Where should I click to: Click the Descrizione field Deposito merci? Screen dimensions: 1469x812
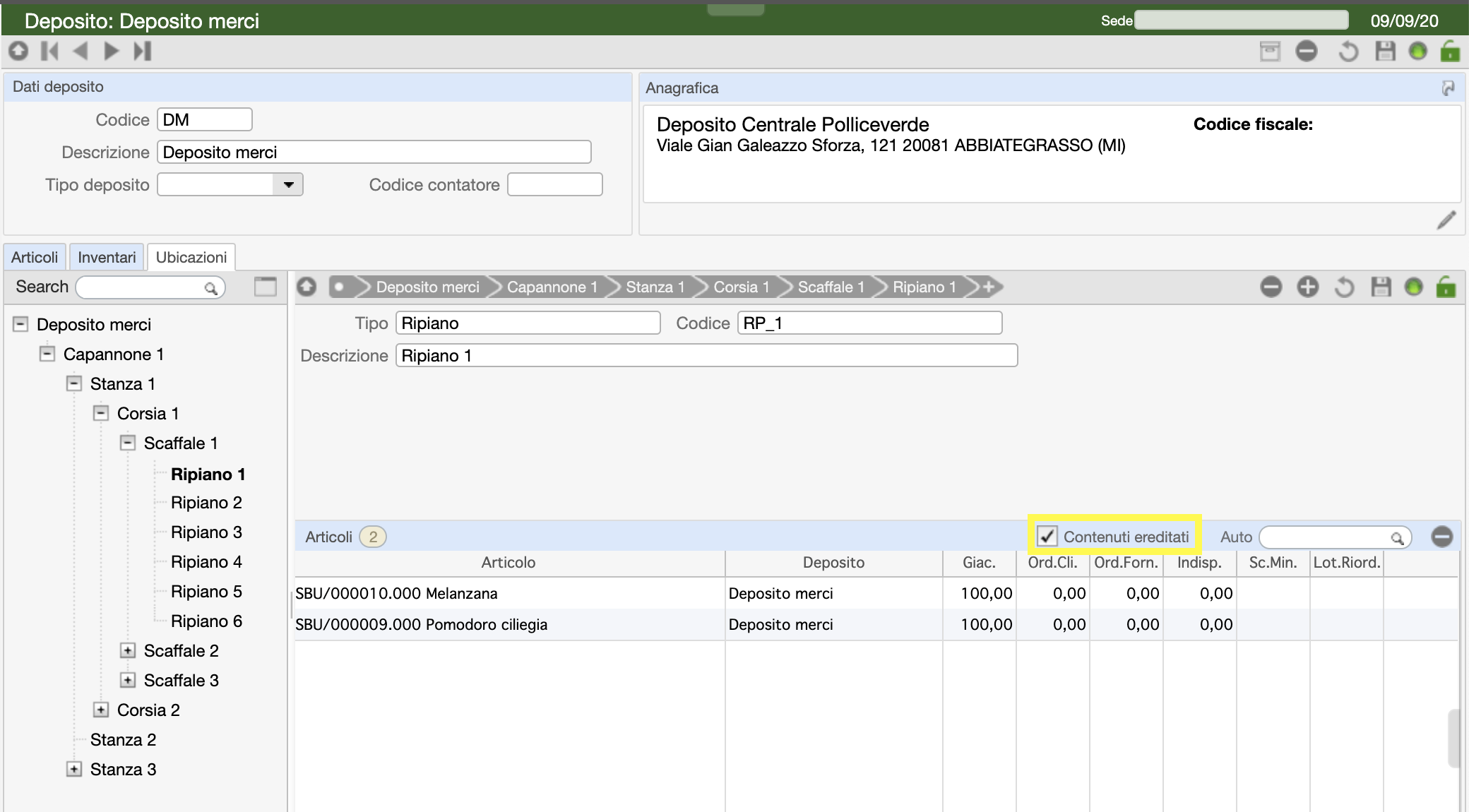click(374, 152)
